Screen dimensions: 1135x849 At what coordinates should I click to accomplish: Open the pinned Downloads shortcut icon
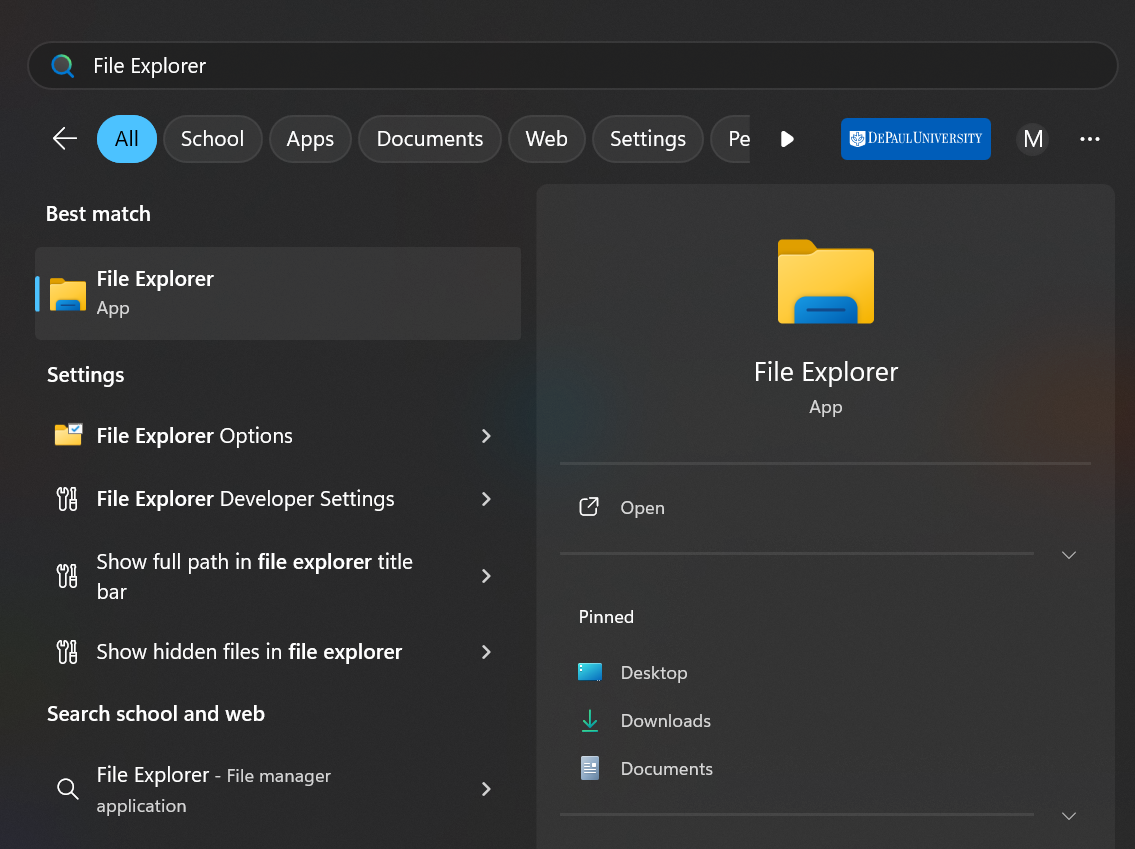click(590, 720)
